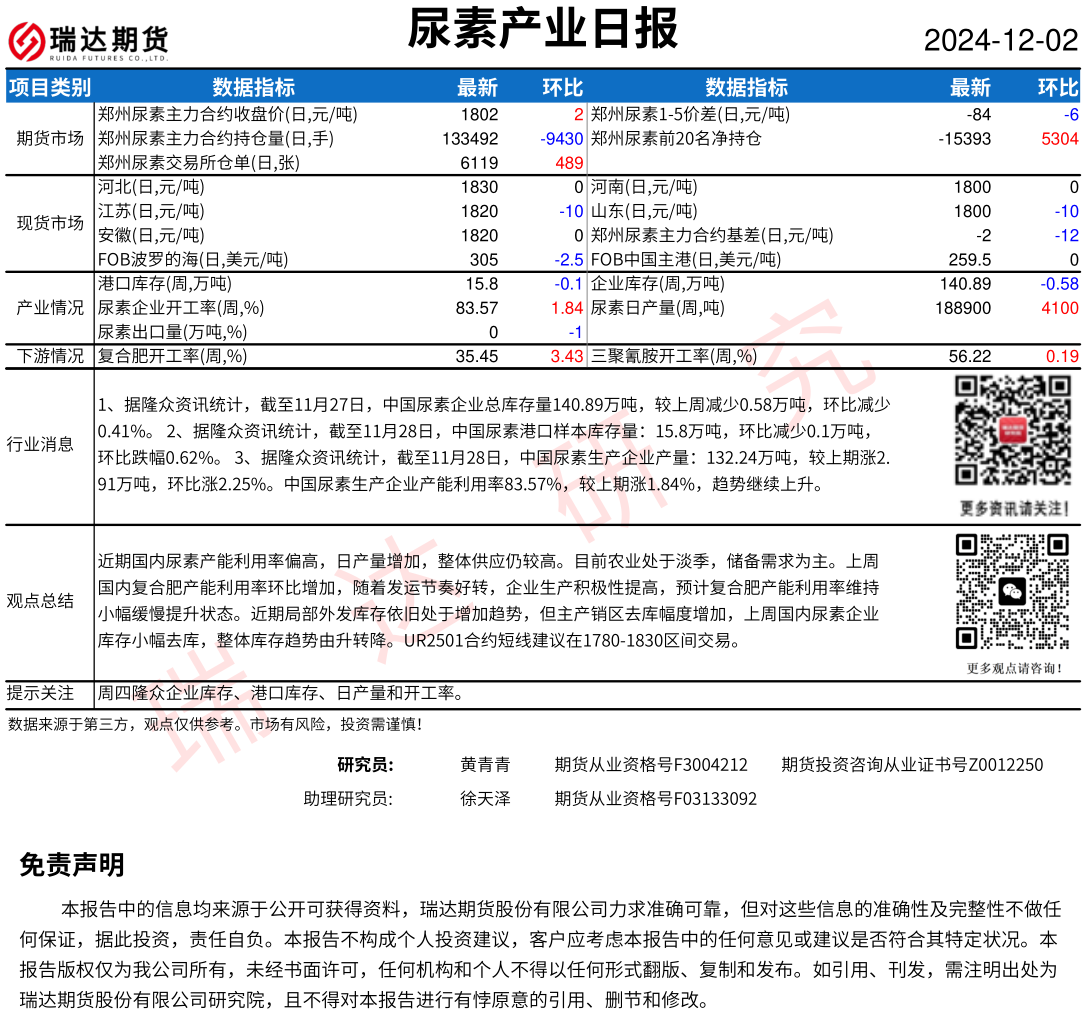Select the 现货市场 category cell
This screenshot has width=1086, height=1013.
pos(50,223)
